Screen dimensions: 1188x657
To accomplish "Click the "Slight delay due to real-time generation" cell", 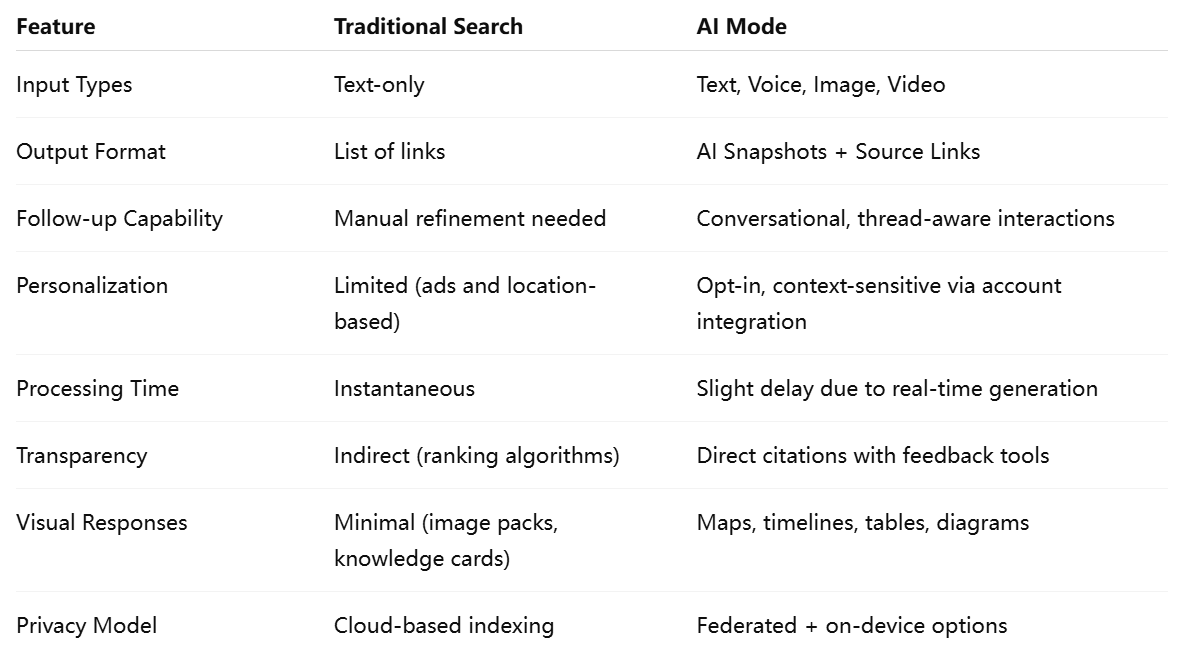I will 897,389.
